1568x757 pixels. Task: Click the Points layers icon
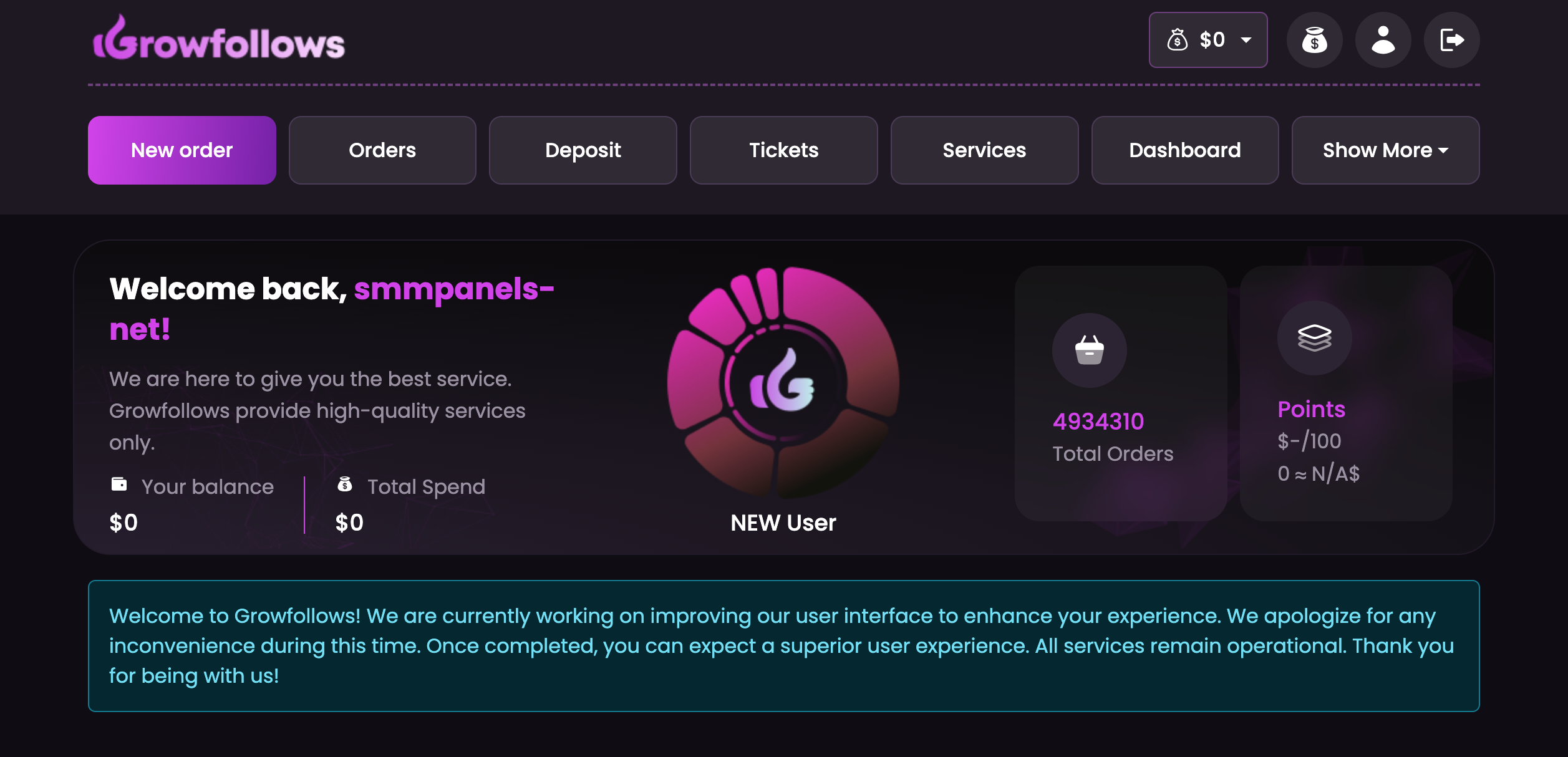(1314, 338)
